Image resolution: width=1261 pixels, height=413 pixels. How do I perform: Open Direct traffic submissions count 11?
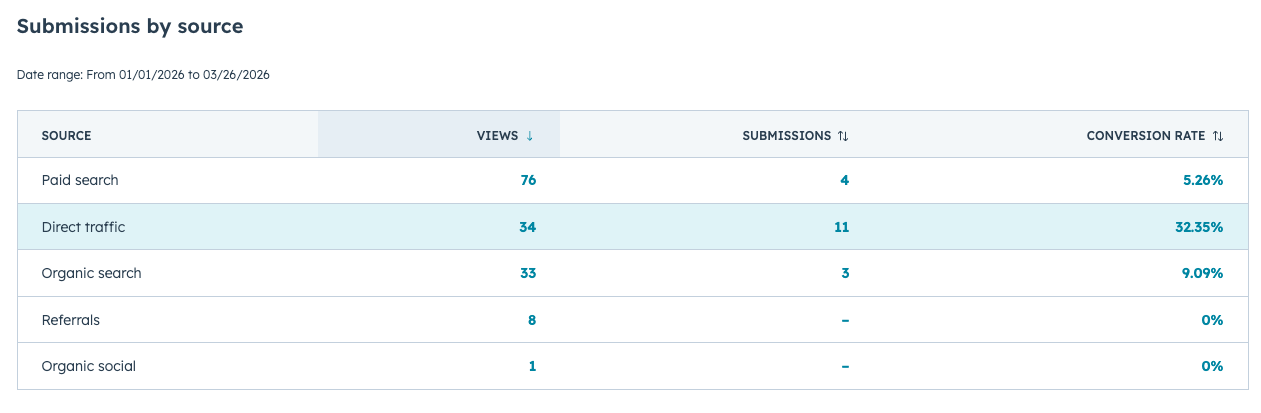tap(841, 227)
